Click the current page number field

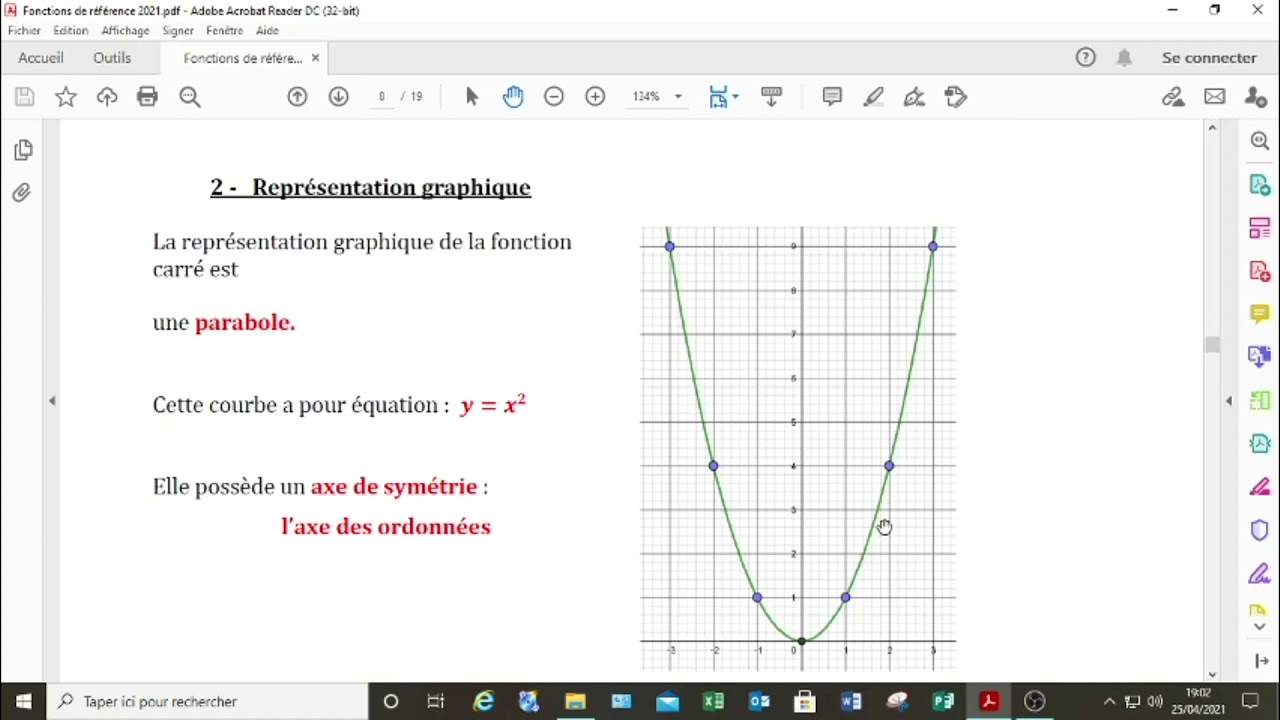381,97
